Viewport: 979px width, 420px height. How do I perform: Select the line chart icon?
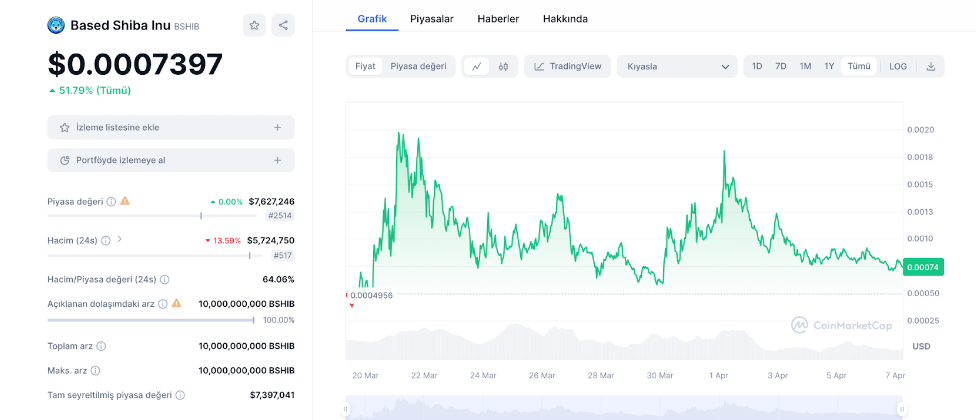tap(477, 67)
